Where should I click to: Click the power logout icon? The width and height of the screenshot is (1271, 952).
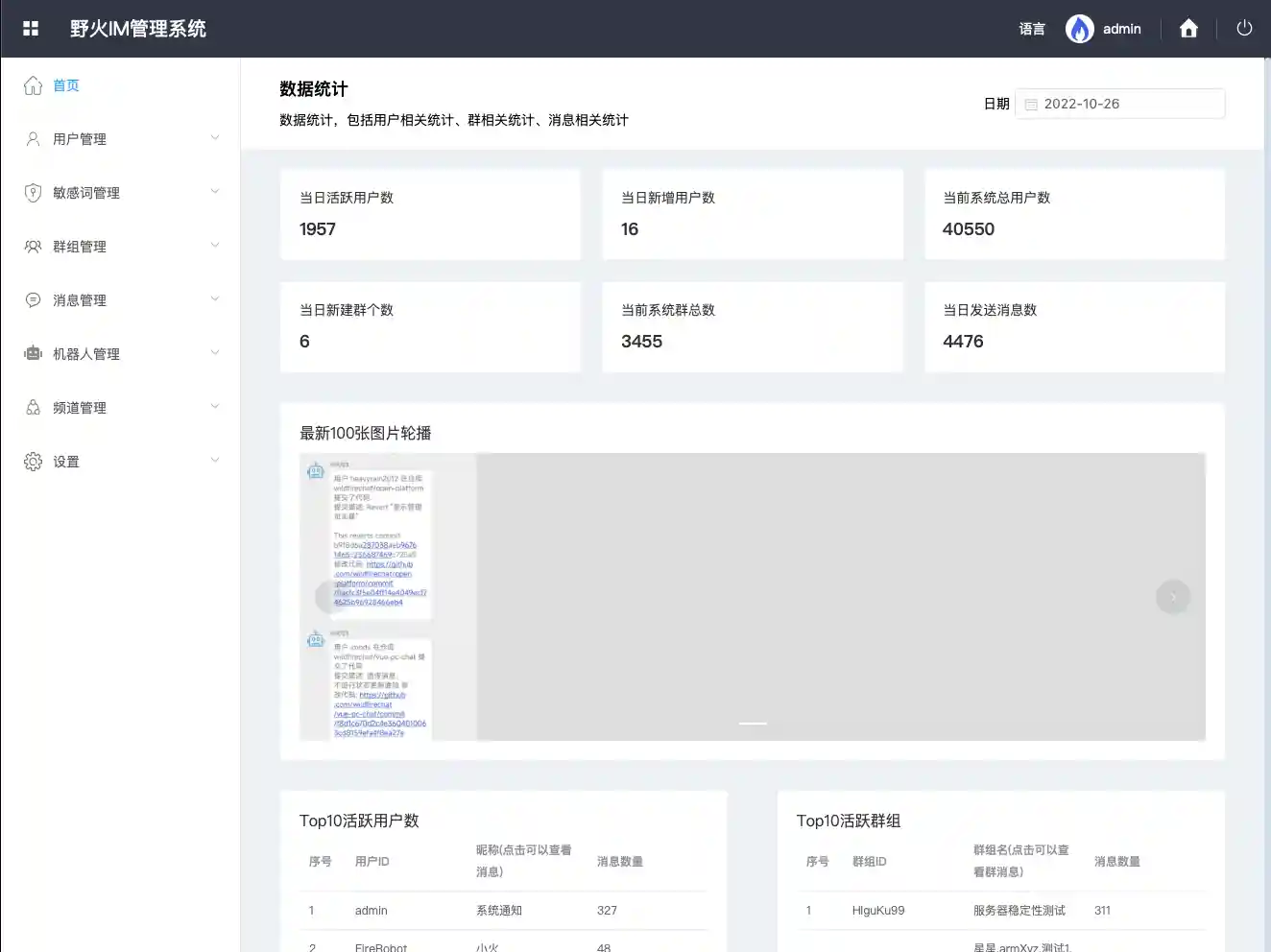point(1244,29)
